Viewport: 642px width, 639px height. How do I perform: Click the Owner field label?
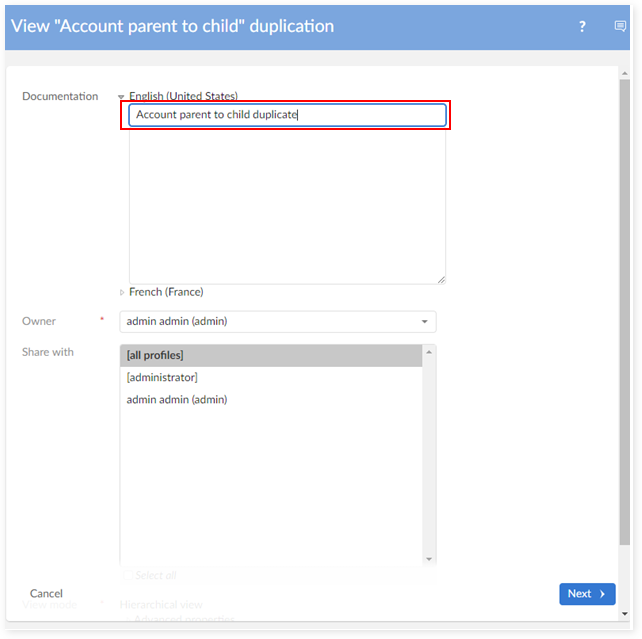pyautogui.click(x=39, y=322)
